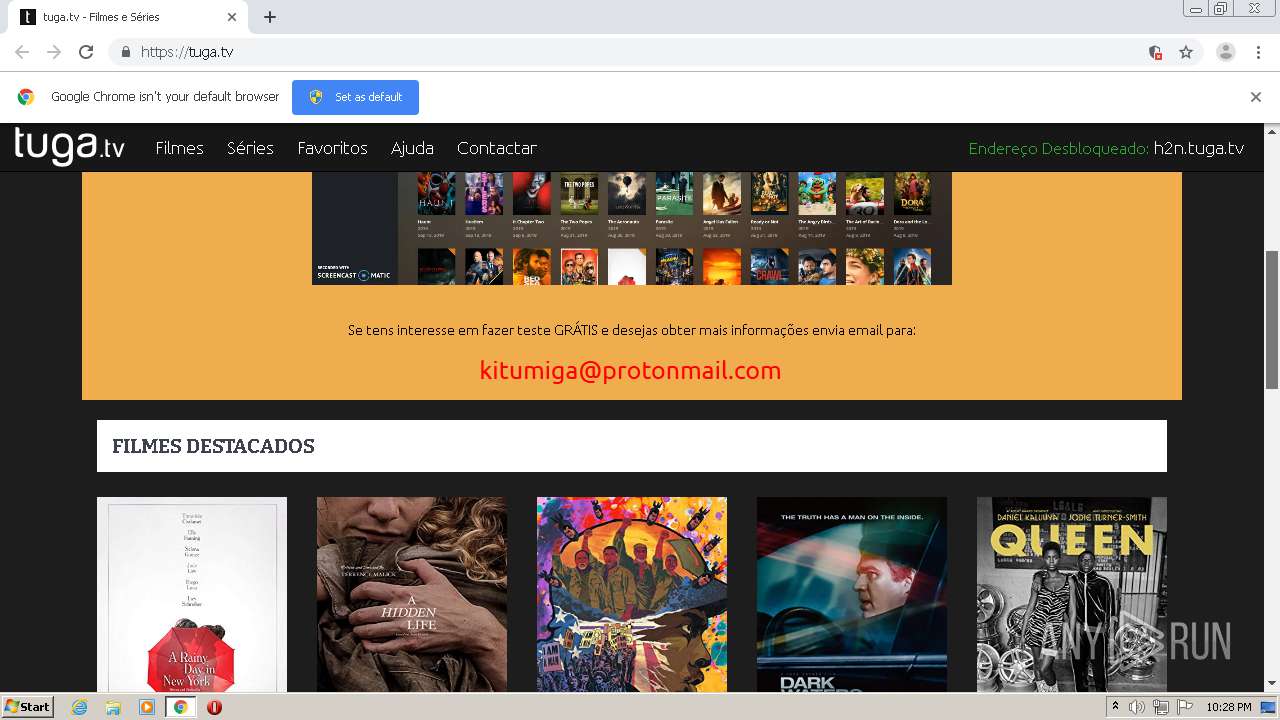Open A Hidden Life movie poster
Viewport: 1280px width, 720px height.
(412, 595)
